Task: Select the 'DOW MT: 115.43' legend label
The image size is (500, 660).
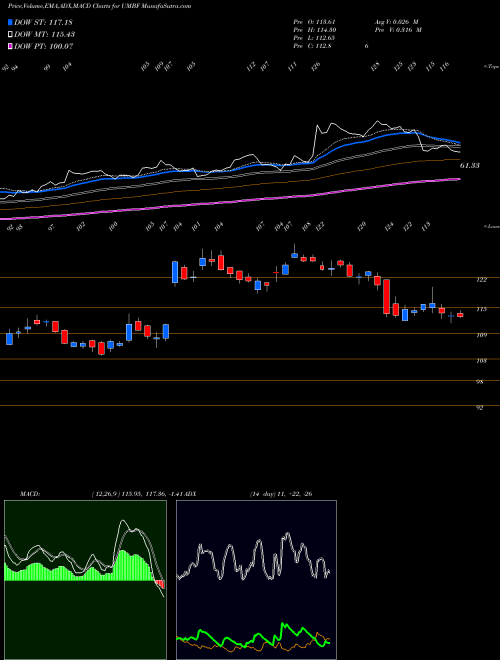Action: pos(45,34)
